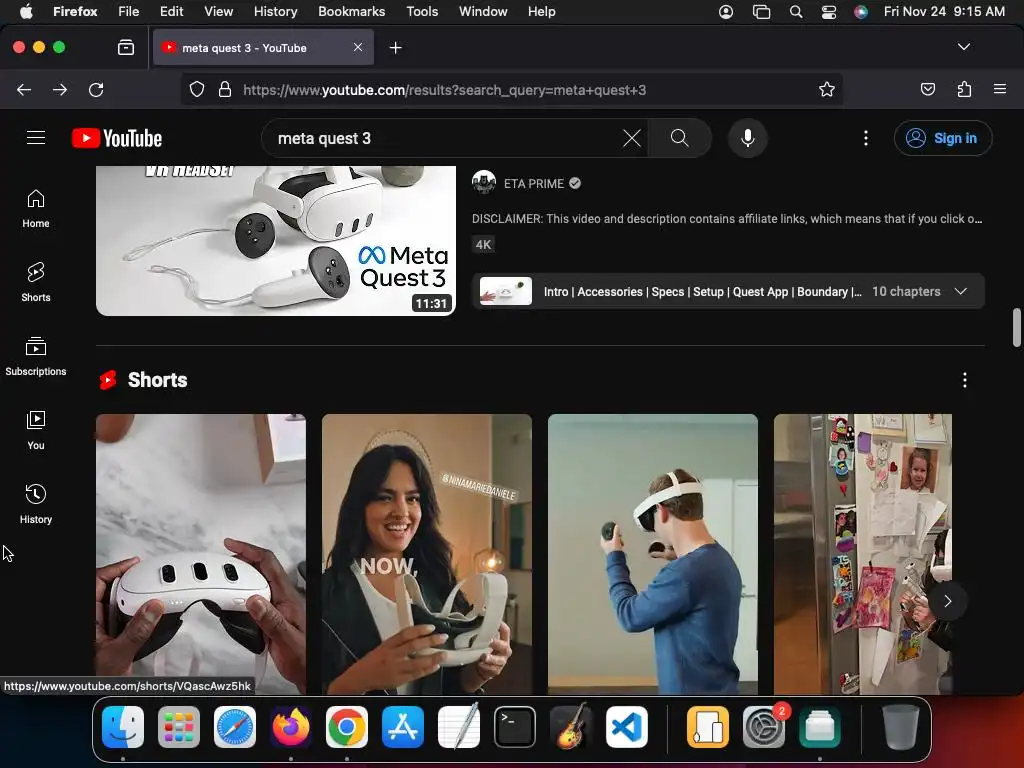
Task: Open the View menu
Action: 218,11
